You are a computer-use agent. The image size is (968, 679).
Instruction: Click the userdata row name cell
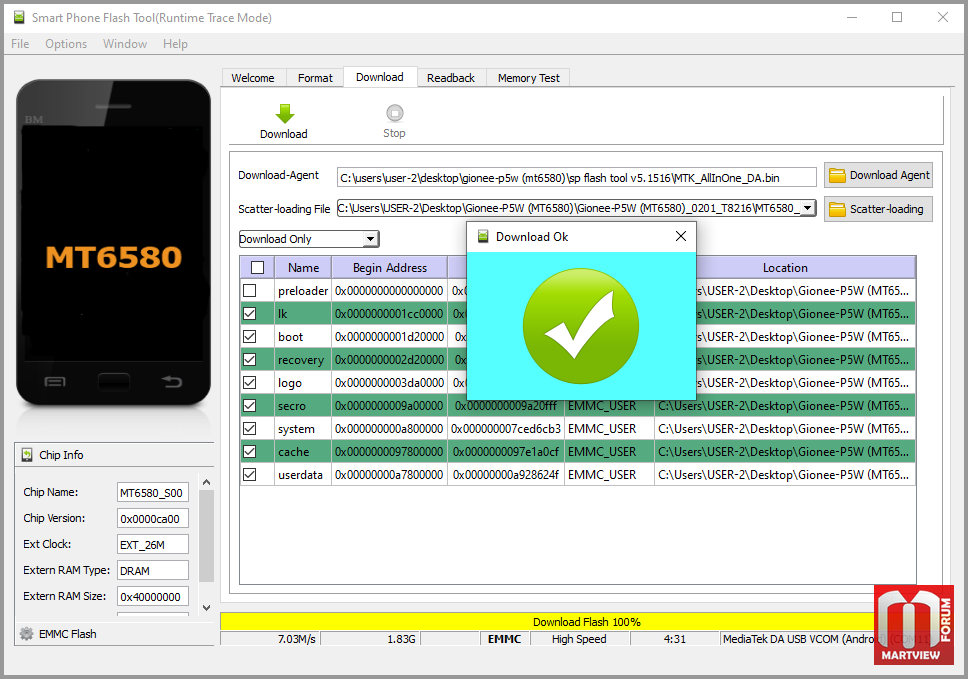tap(302, 475)
